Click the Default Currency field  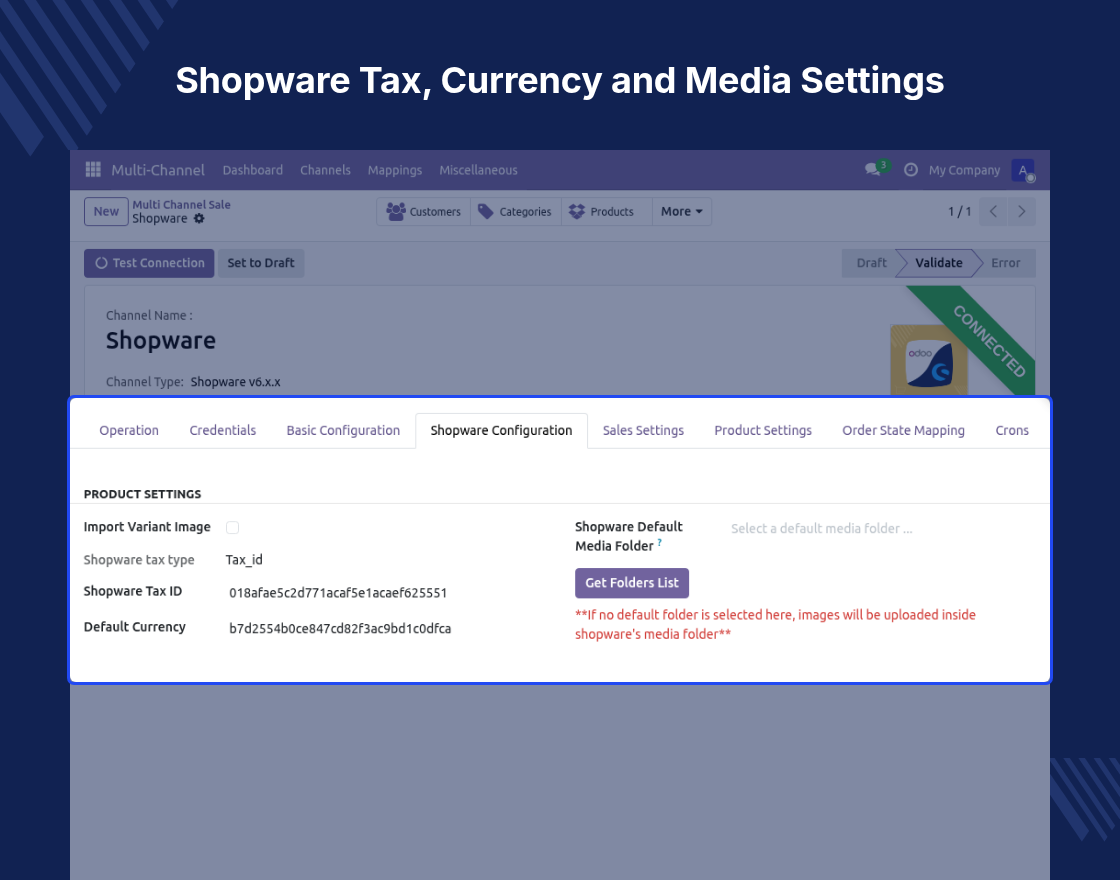(x=340, y=629)
